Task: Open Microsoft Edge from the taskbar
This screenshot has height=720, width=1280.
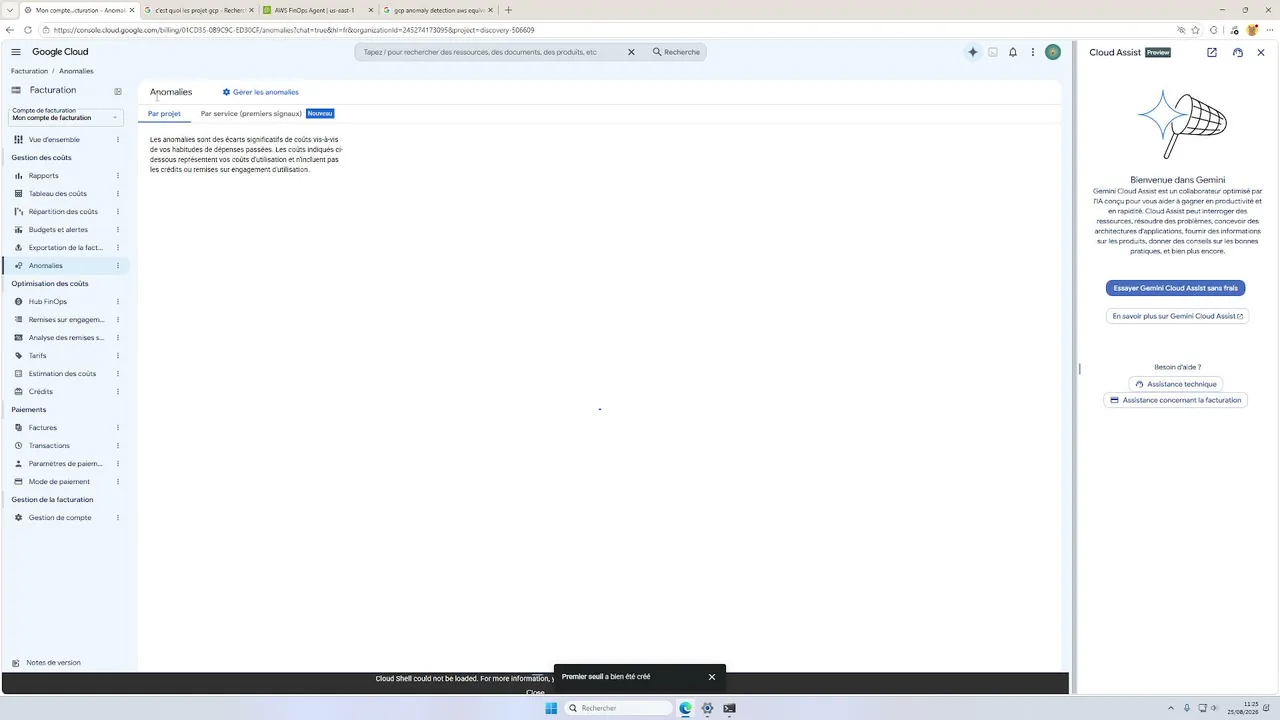Action: point(685,708)
